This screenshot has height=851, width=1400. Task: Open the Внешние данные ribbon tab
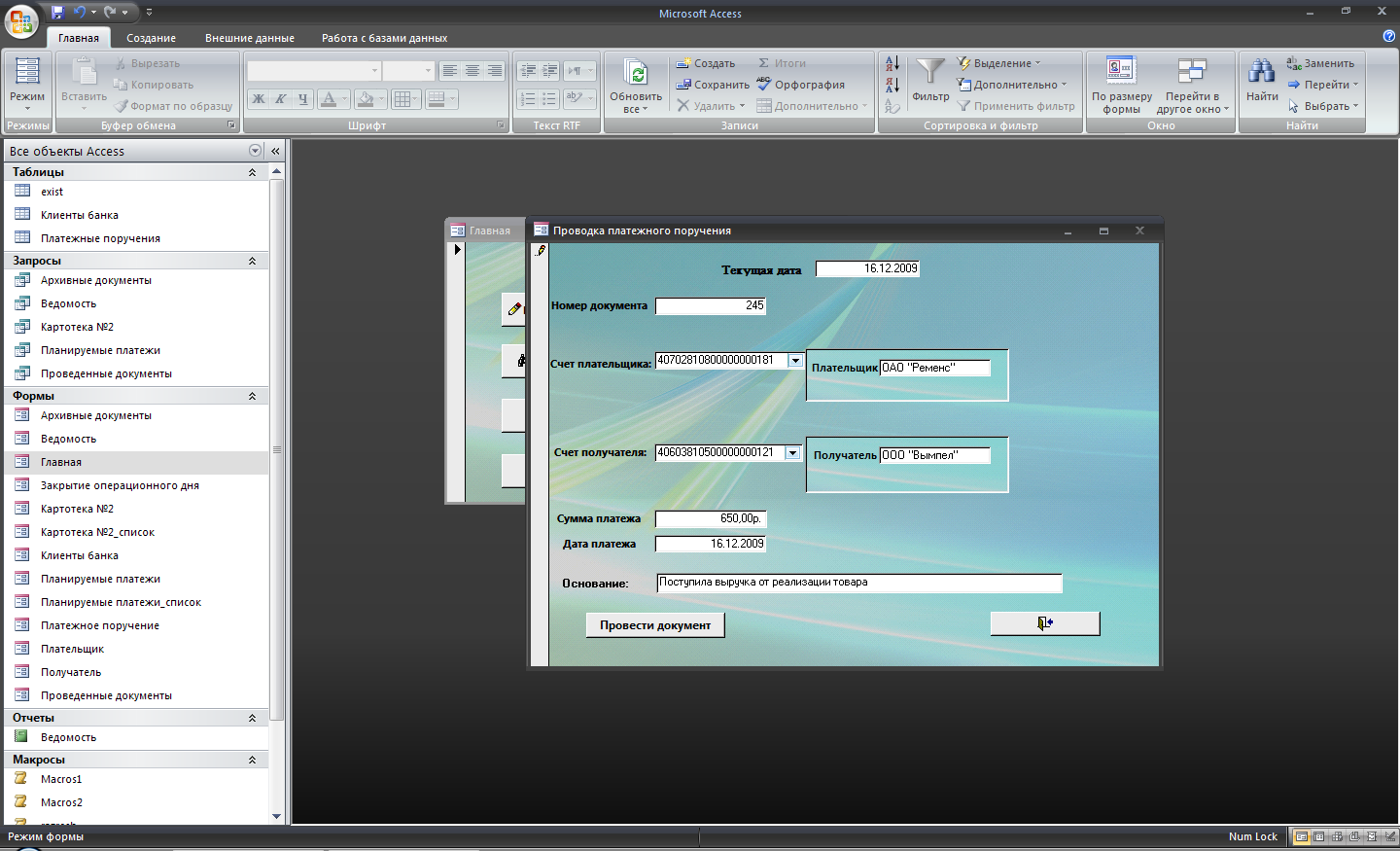pos(250,38)
